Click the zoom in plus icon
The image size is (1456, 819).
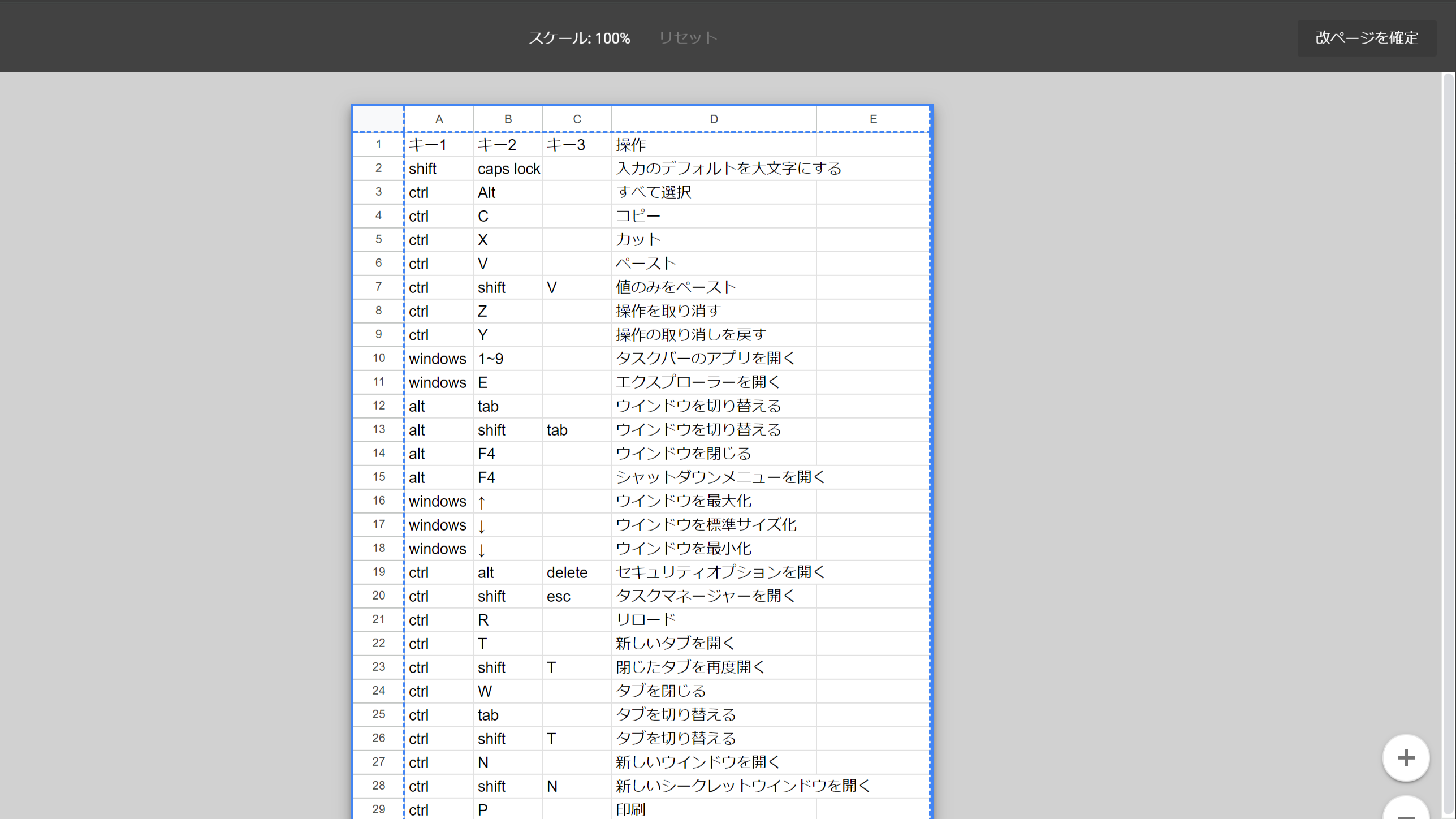coord(1406,758)
